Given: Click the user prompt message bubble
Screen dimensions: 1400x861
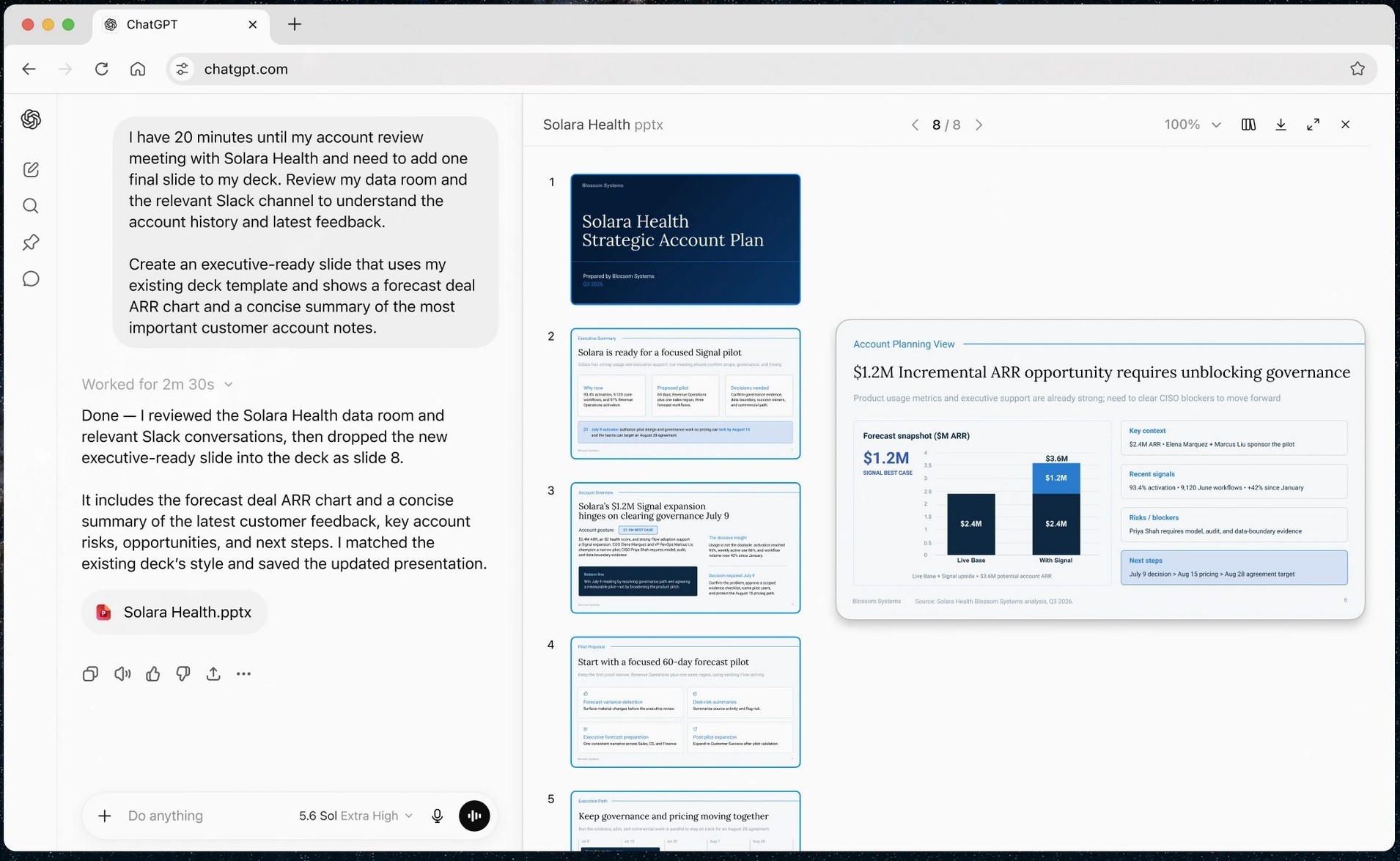Looking at the screenshot, I should [x=306, y=232].
